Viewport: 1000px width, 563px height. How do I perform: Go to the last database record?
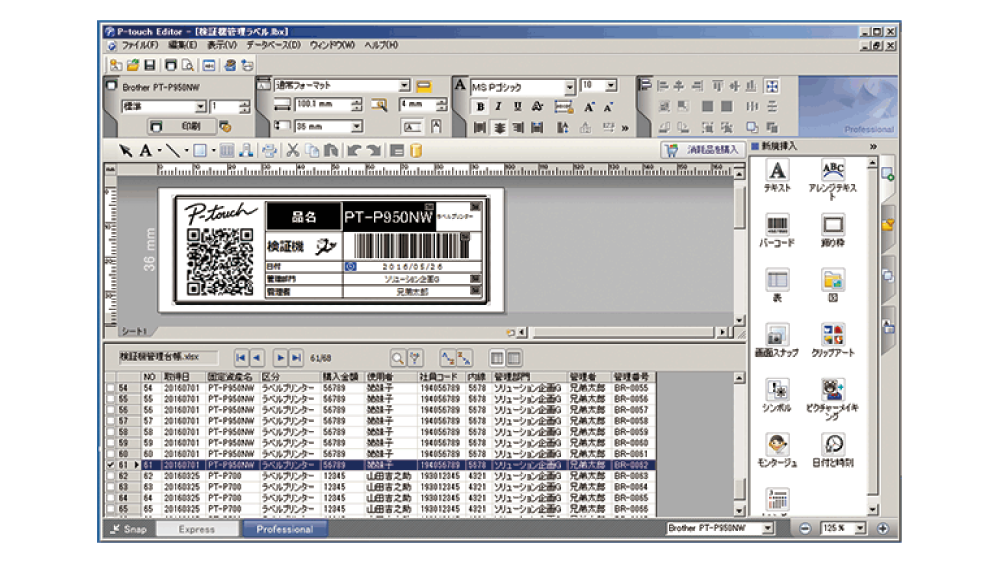[297, 358]
